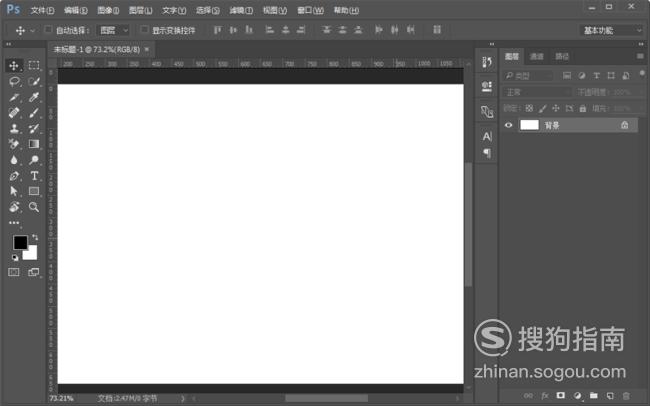
Task: Select the Crop tool
Action: pyautogui.click(x=14, y=97)
